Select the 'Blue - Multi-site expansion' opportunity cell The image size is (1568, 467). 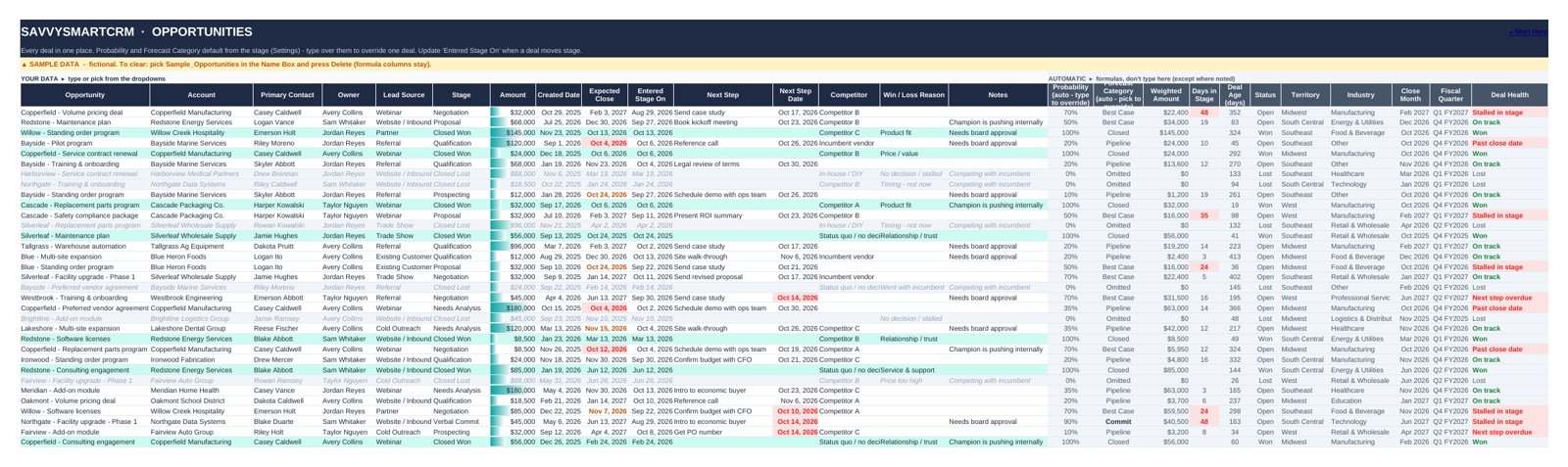pyautogui.click(x=85, y=257)
